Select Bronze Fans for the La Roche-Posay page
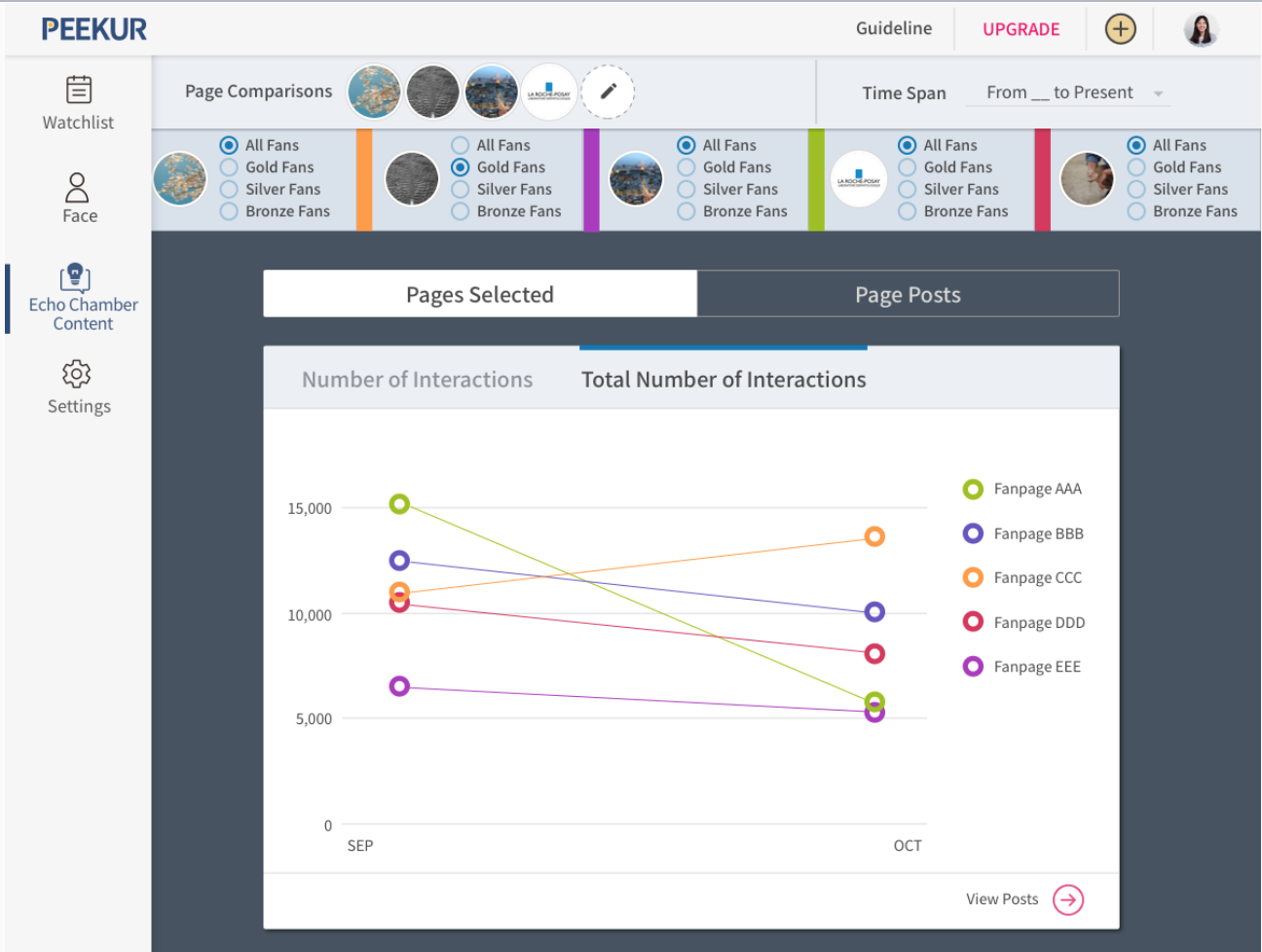1262x952 pixels. pos(908,211)
